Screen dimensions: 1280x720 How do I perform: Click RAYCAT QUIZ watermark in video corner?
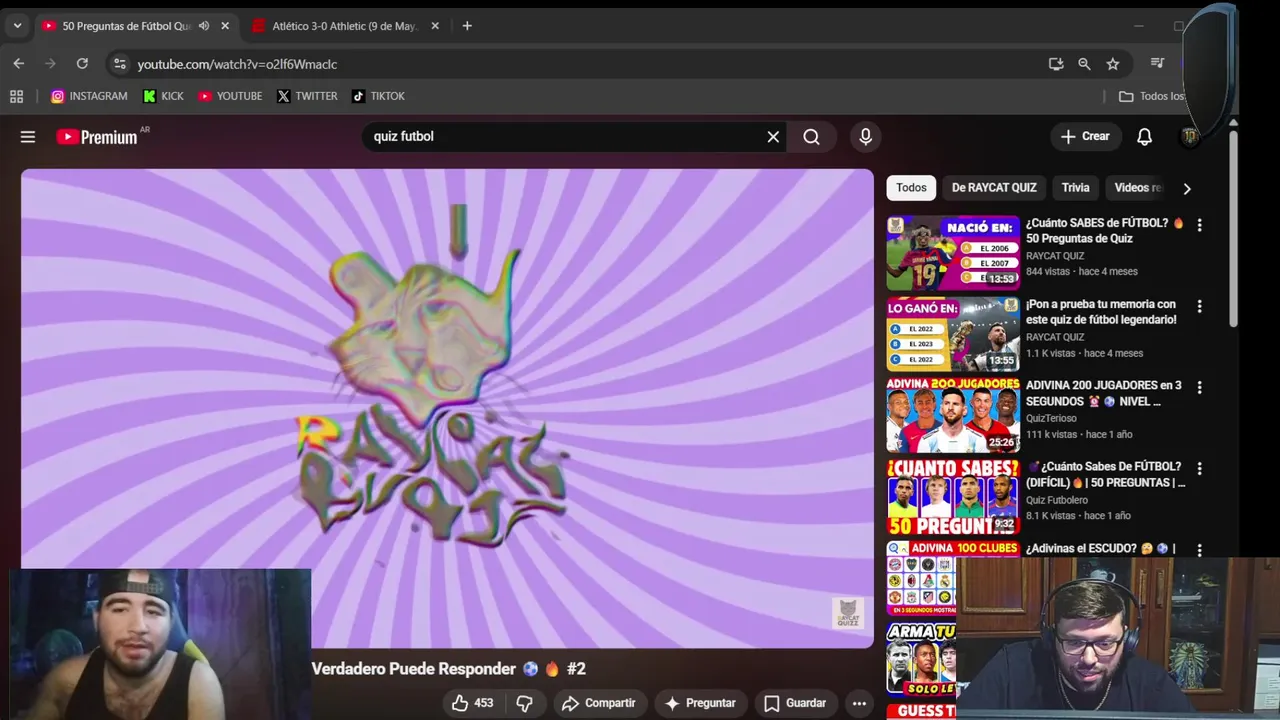click(847, 613)
